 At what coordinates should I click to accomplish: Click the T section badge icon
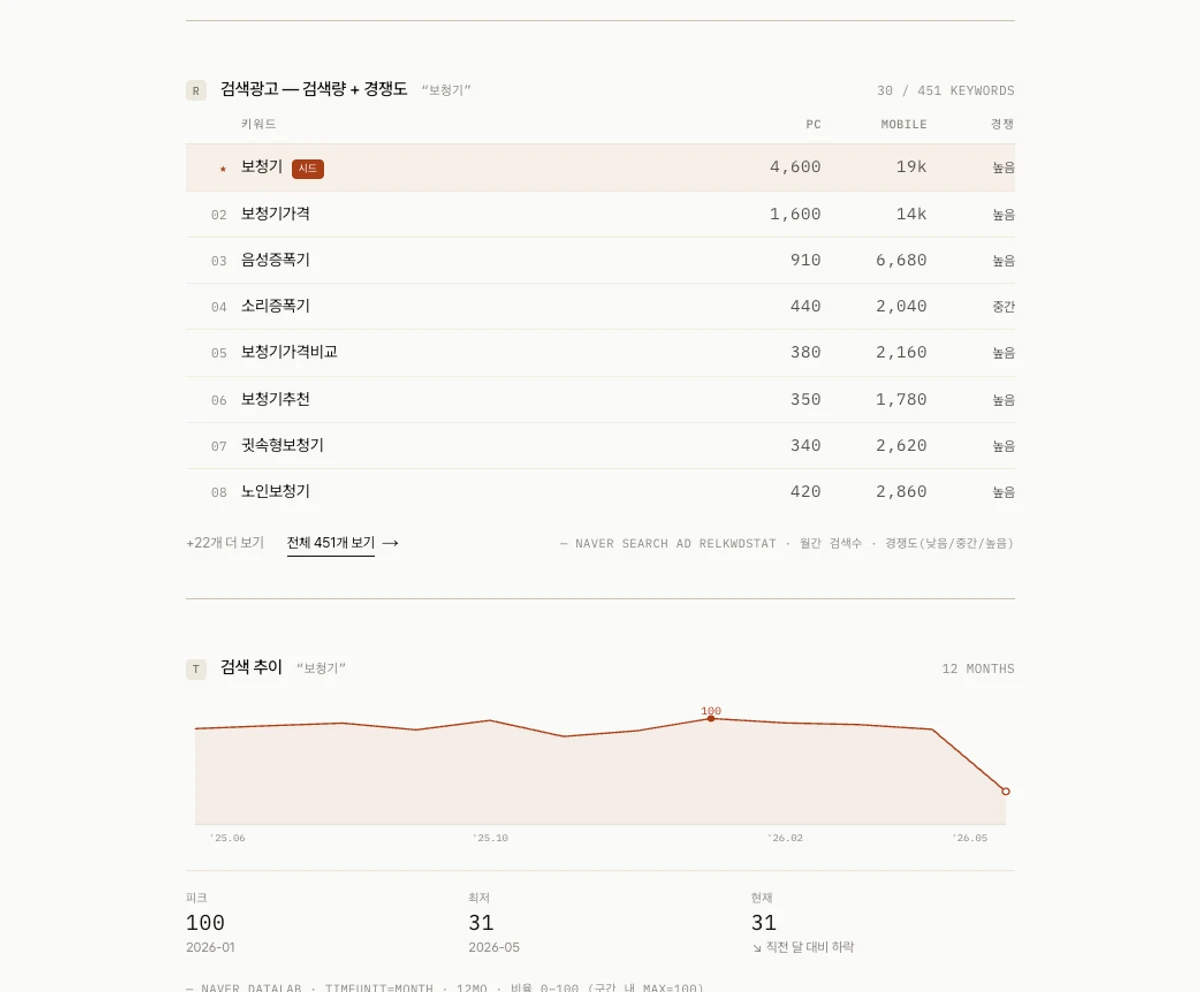(x=196, y=669)
